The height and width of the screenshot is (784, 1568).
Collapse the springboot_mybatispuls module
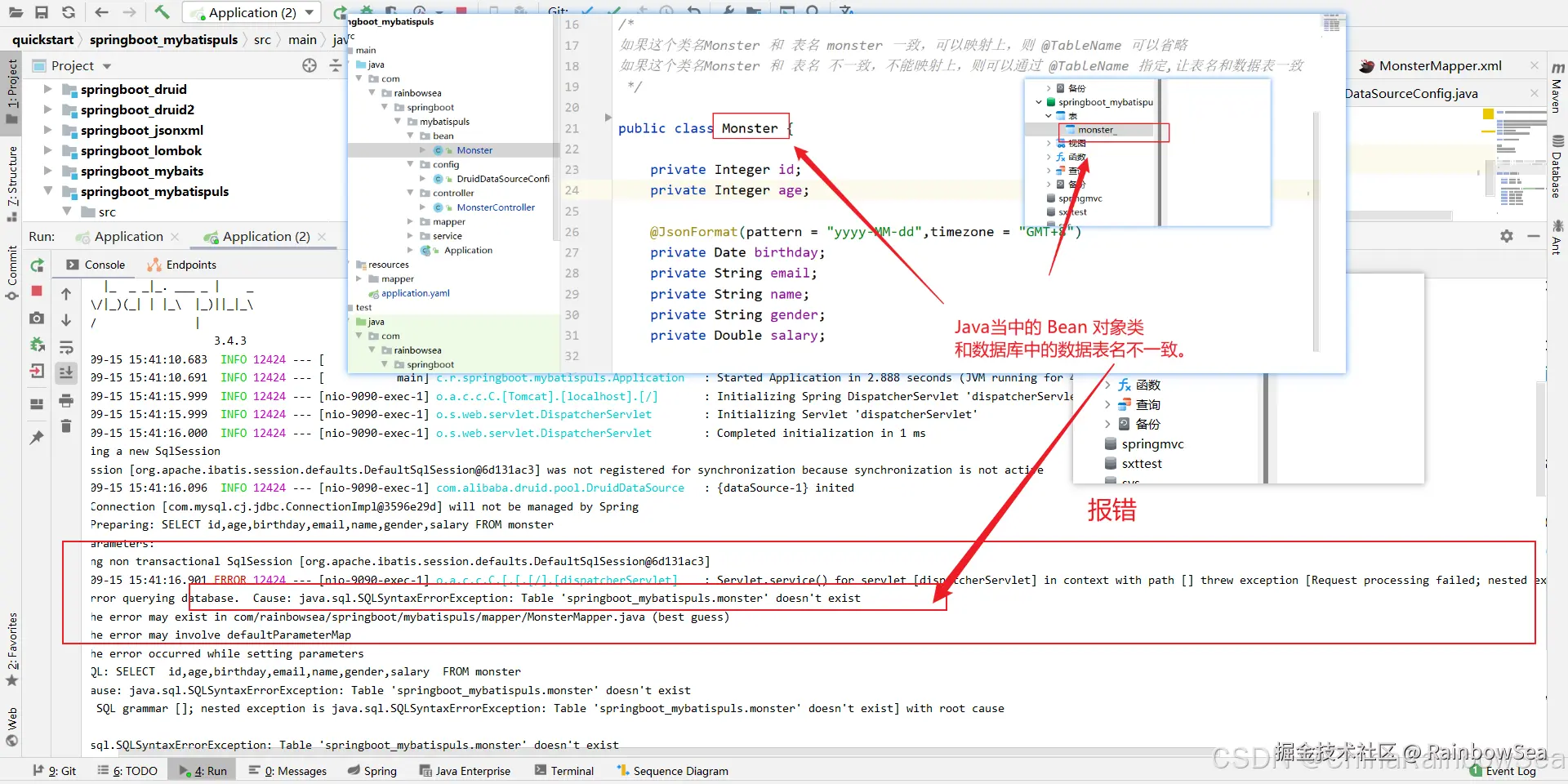[47, 191]
